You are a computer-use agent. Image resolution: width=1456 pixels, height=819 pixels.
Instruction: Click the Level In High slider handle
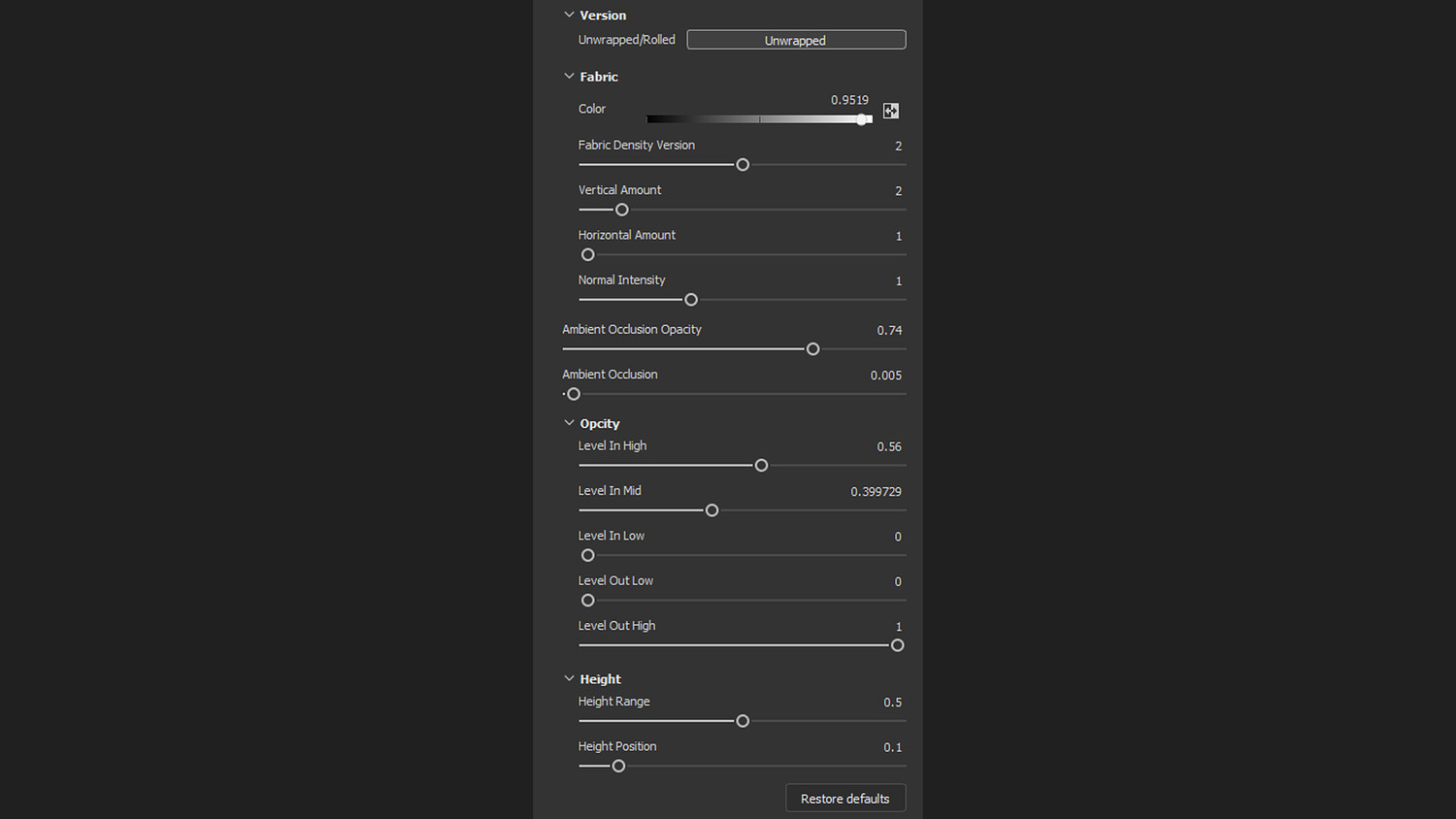pyautogui.click(x=762, y=466)
